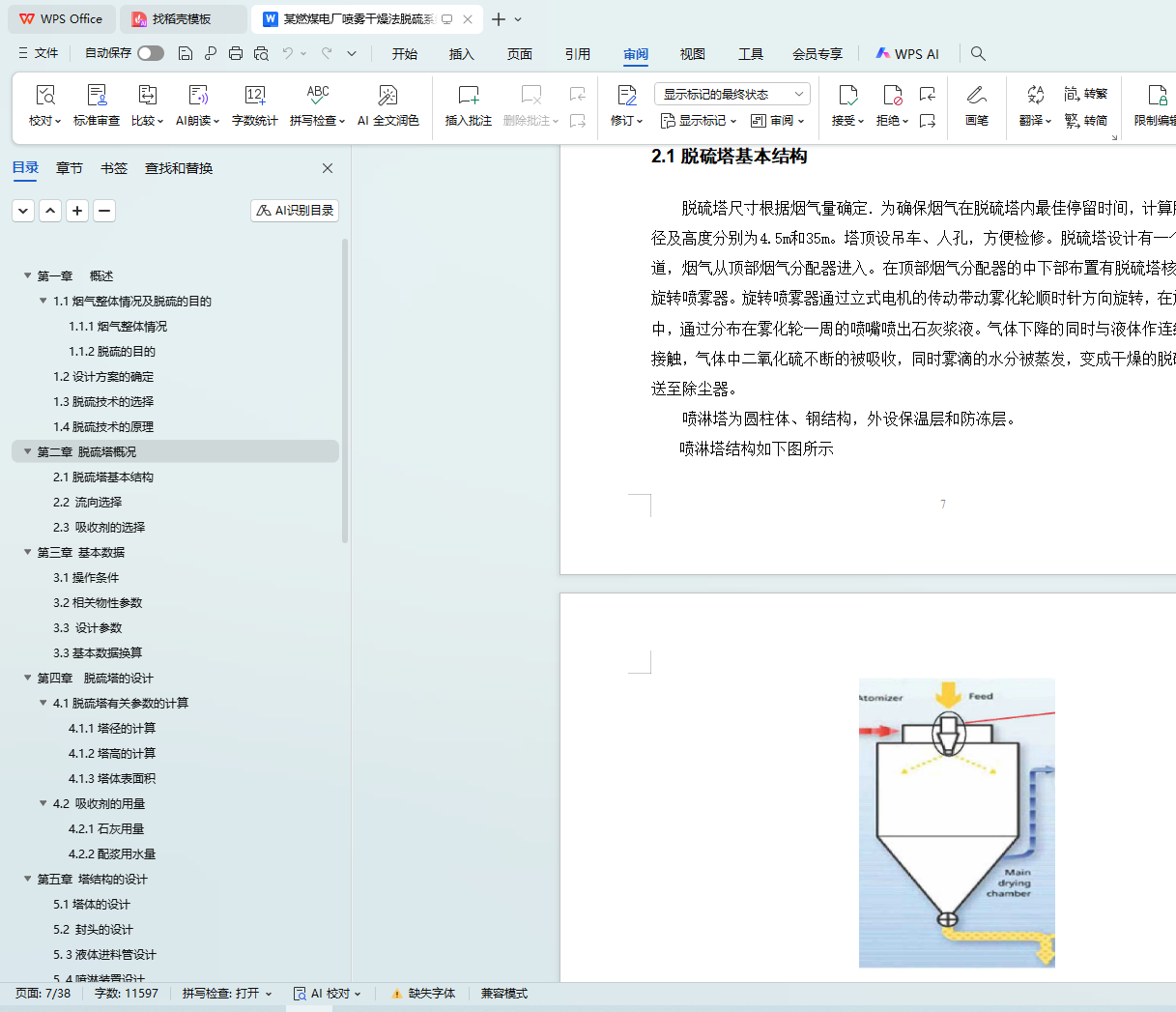Open the 引用 ribbon tab
The image size is (1176, 1012).
[x=578, y=54]
